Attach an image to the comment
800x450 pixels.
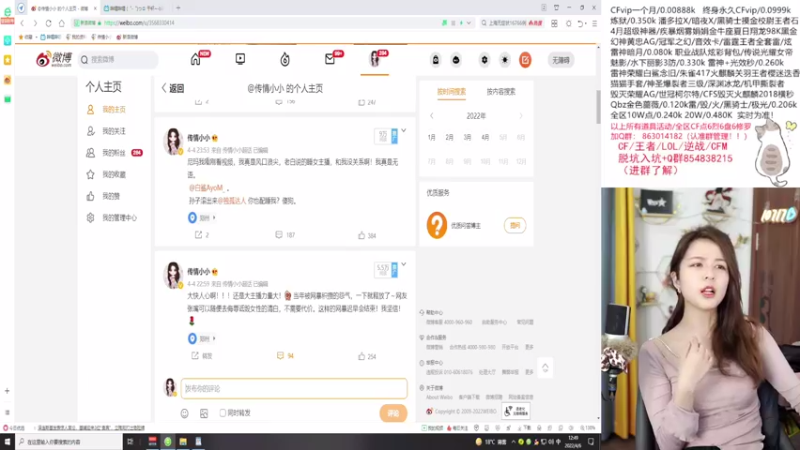coord(204,413)
